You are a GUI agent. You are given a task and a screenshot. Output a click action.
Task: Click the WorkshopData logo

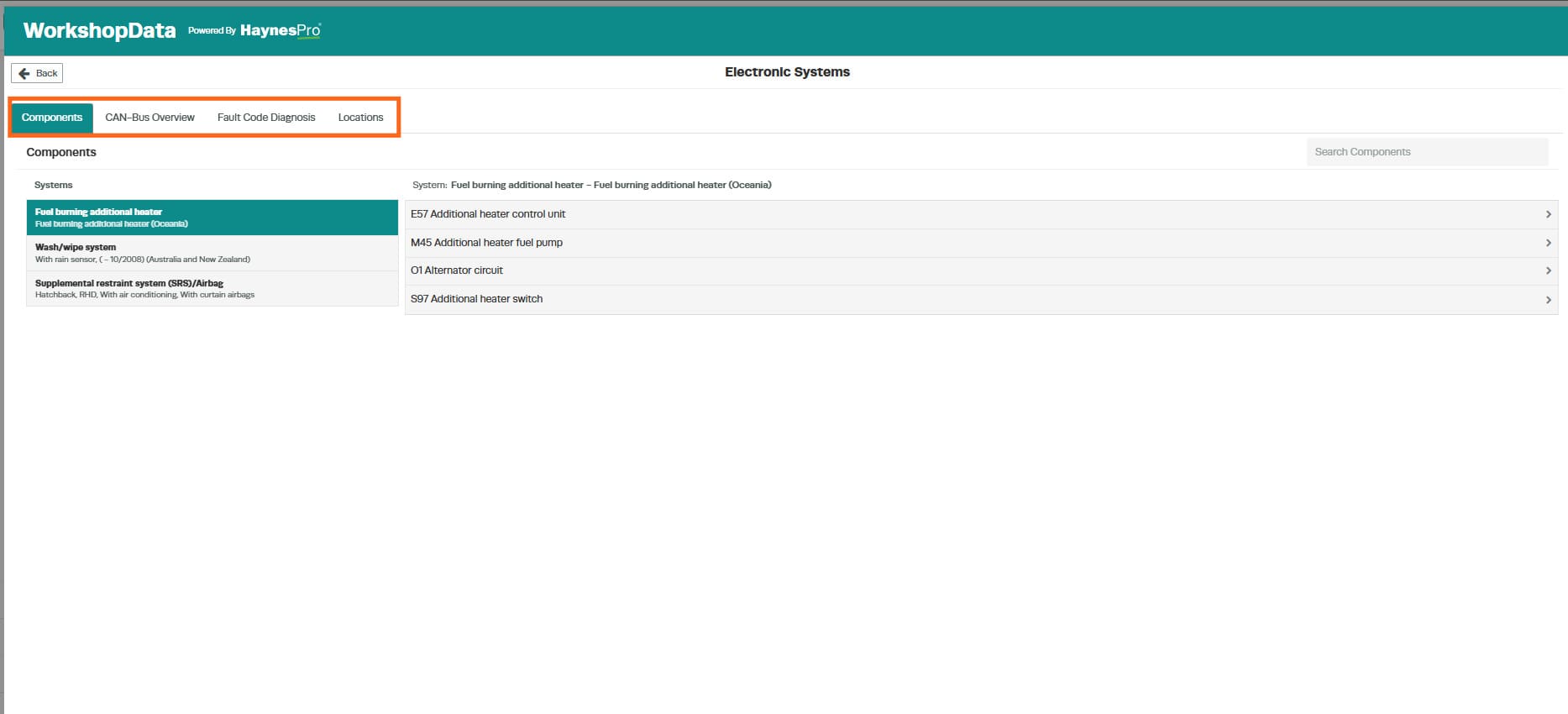99,31
